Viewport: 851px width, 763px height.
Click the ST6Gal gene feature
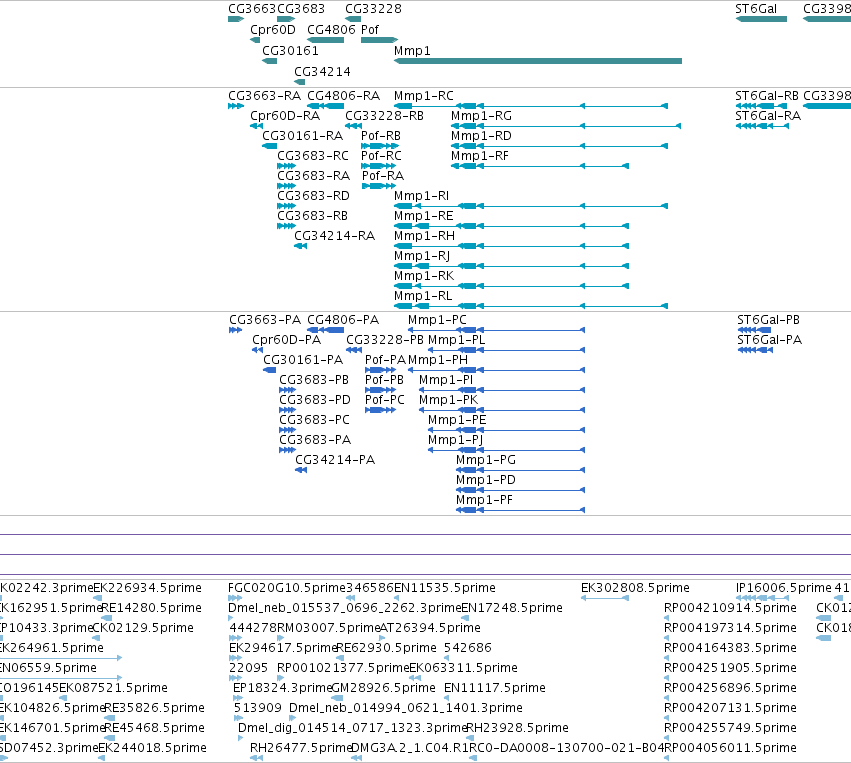click(x=761, y=20)
